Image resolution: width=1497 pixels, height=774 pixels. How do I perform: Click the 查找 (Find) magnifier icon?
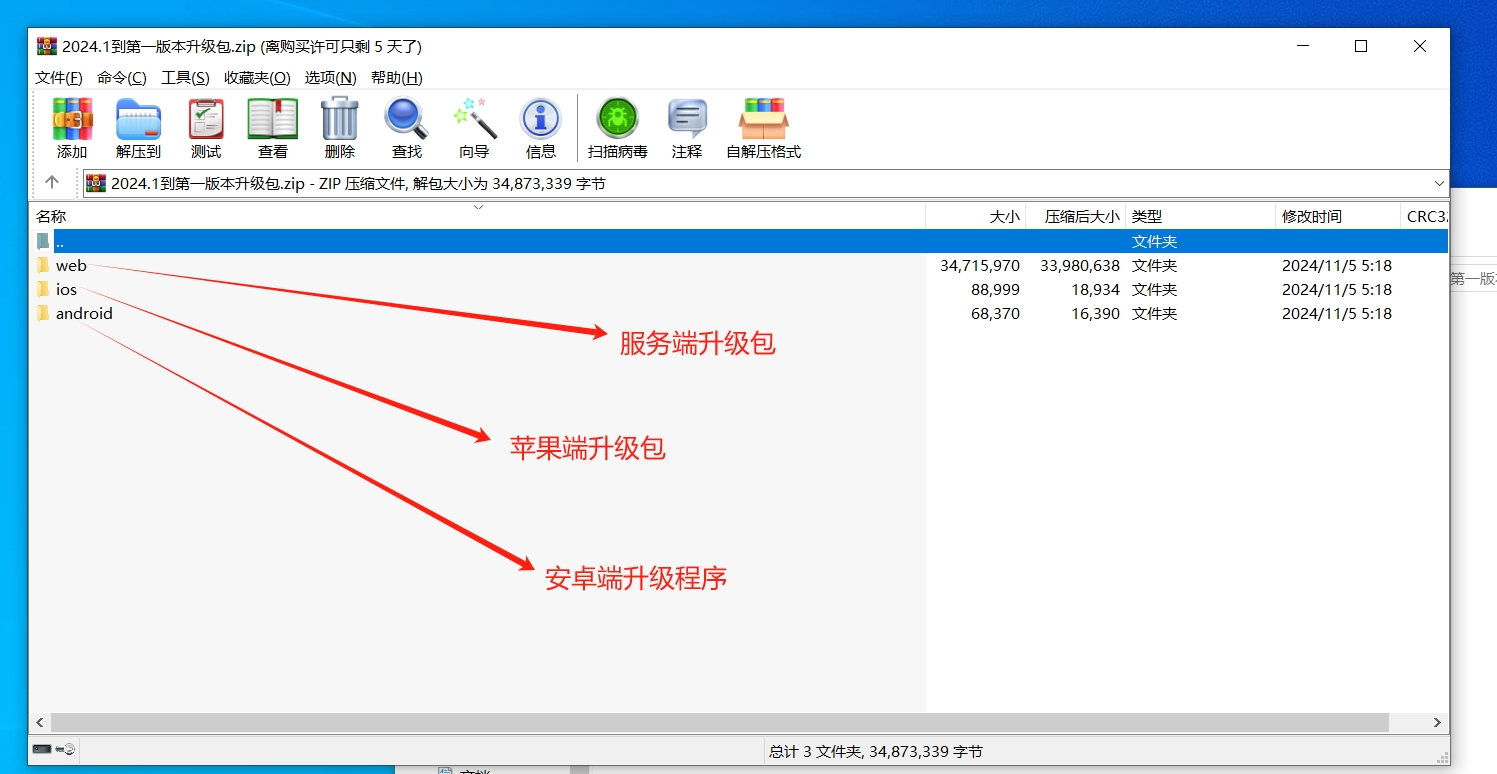[406, 119]
